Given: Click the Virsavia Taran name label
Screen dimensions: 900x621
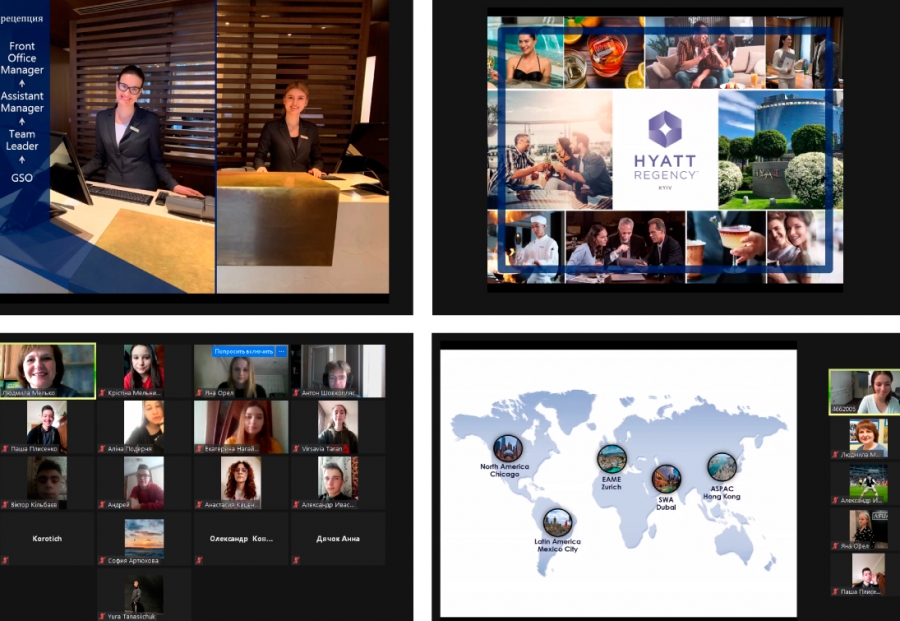Looking at the screenshot, I should 322,449.
